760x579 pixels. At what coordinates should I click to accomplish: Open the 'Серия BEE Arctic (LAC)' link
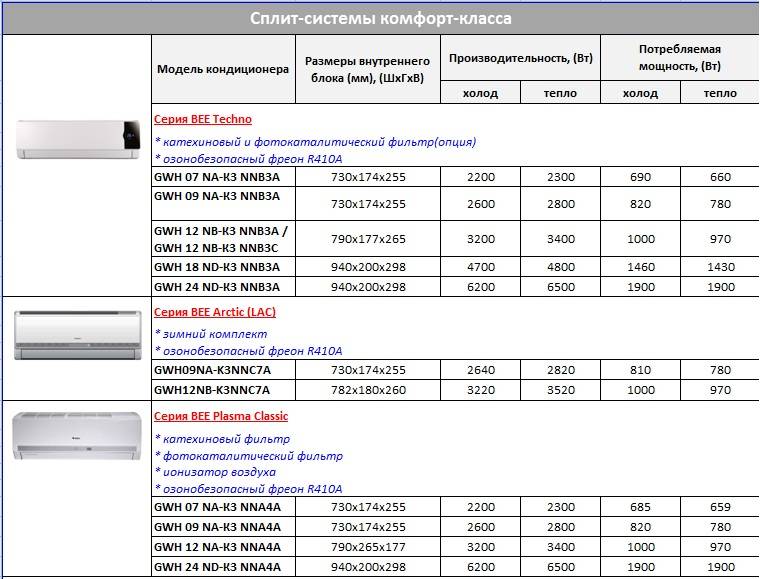(x=215, y=312)
